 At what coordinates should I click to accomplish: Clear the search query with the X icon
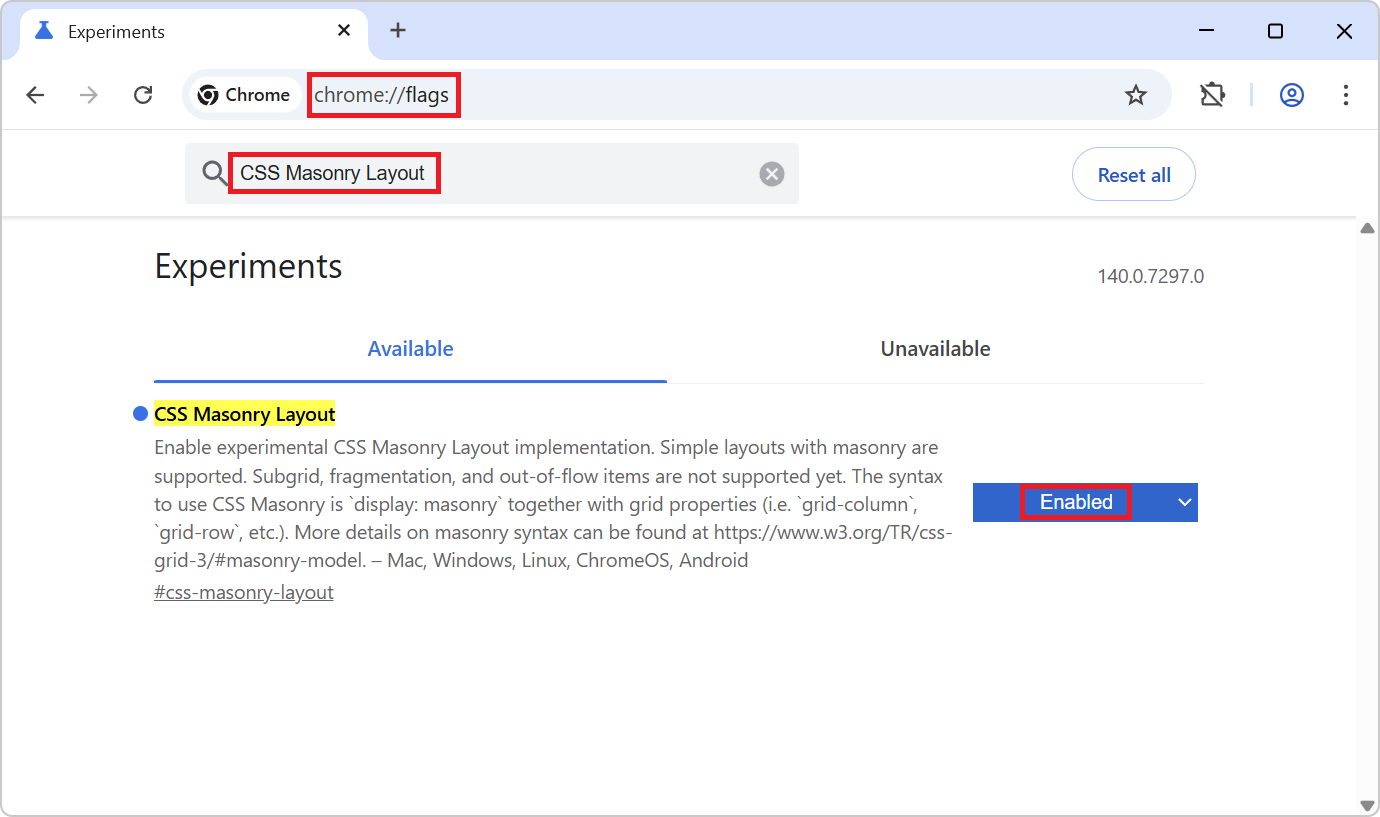(771, 173)
